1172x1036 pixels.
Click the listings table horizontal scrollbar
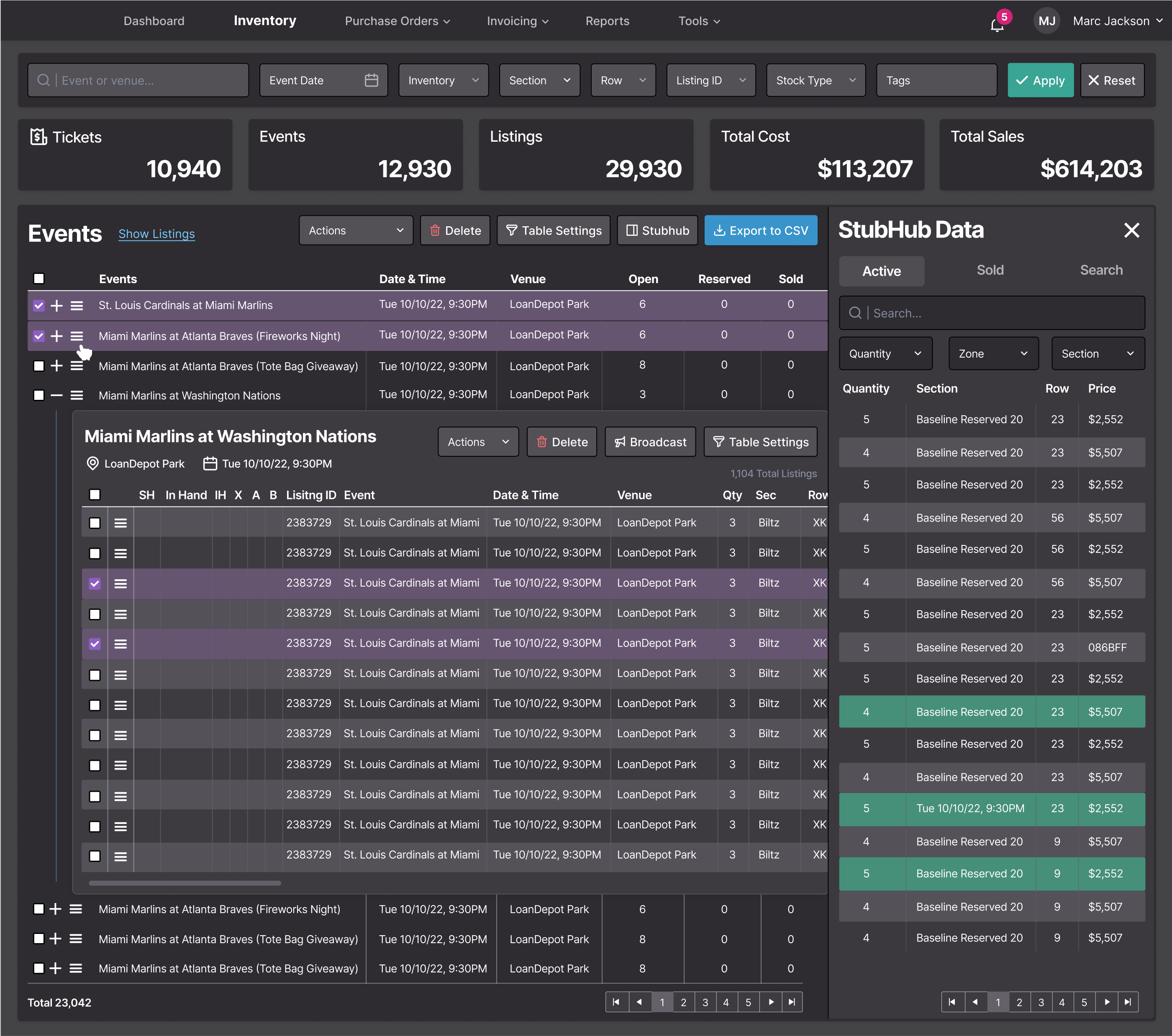coord(185,883)
